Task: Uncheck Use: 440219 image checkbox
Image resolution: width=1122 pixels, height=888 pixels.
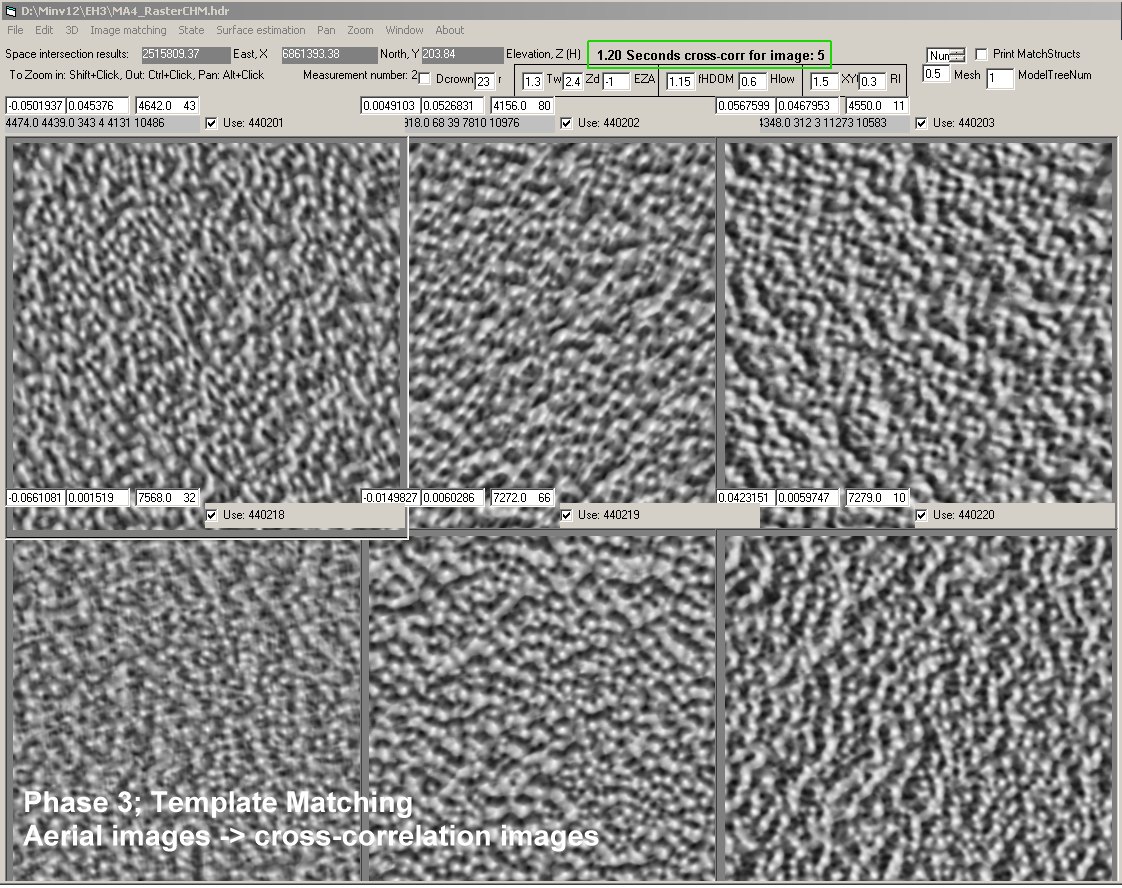Action: coord(567,515)
